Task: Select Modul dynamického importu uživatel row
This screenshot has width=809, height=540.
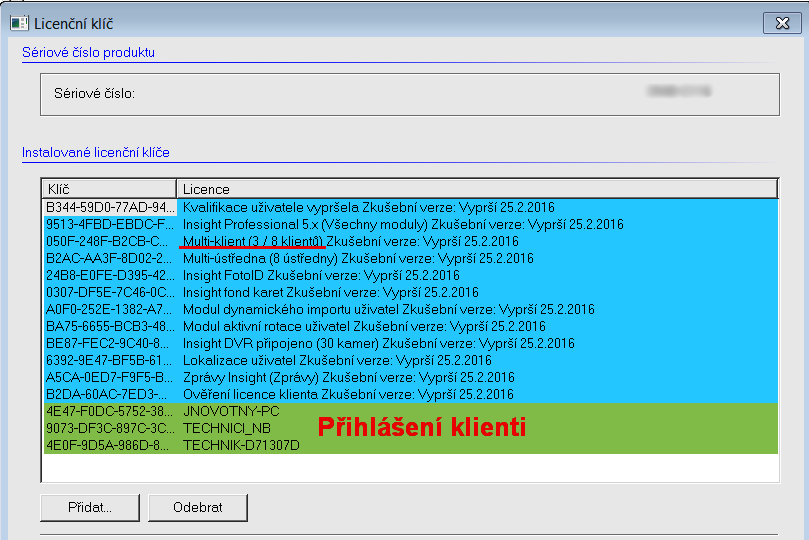Action: tap(388, 309)
